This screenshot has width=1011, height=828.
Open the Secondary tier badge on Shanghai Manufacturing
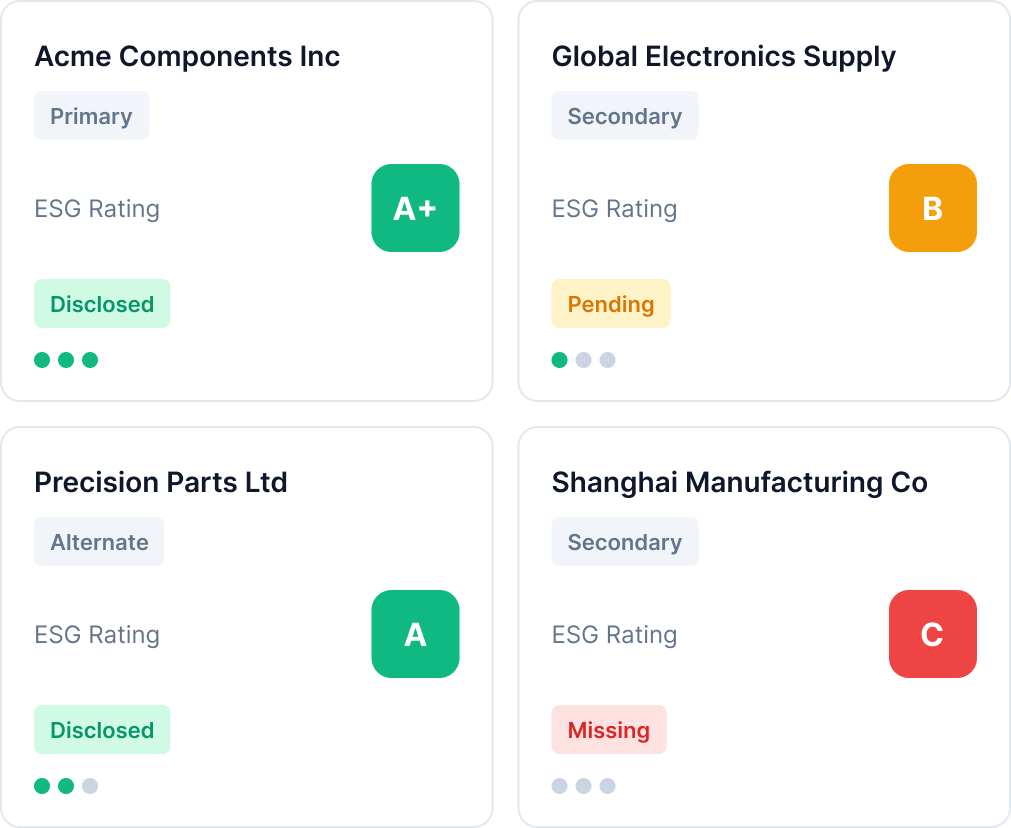point(624,541)
